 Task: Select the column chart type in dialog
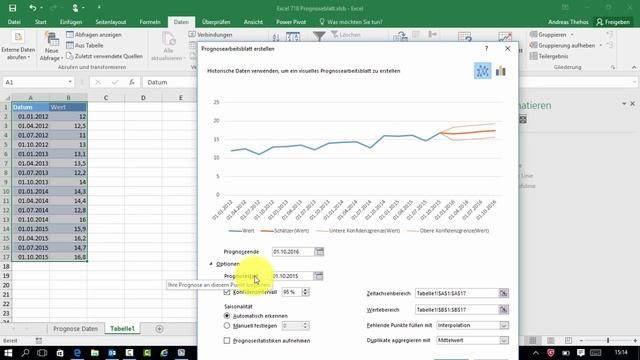[501, 71]
